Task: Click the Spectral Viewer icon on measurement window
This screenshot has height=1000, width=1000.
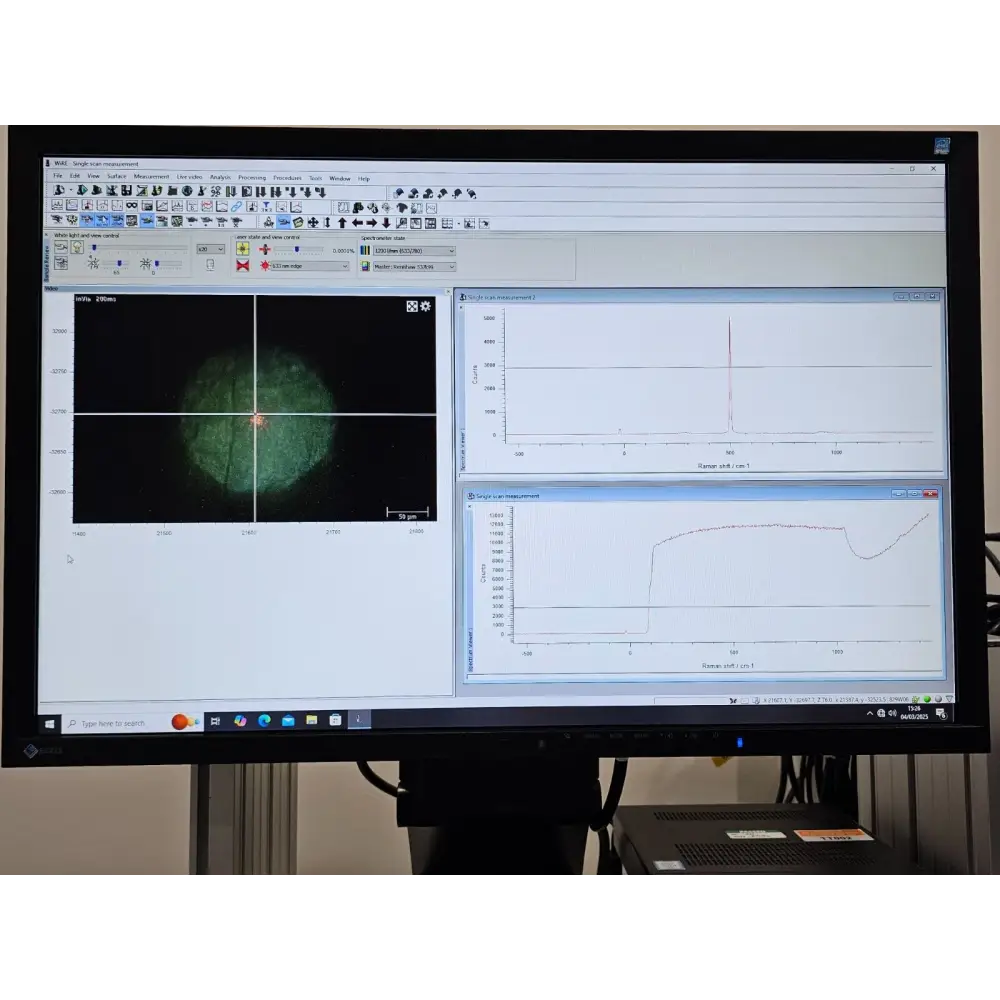Action: click(x=463, y=440)
